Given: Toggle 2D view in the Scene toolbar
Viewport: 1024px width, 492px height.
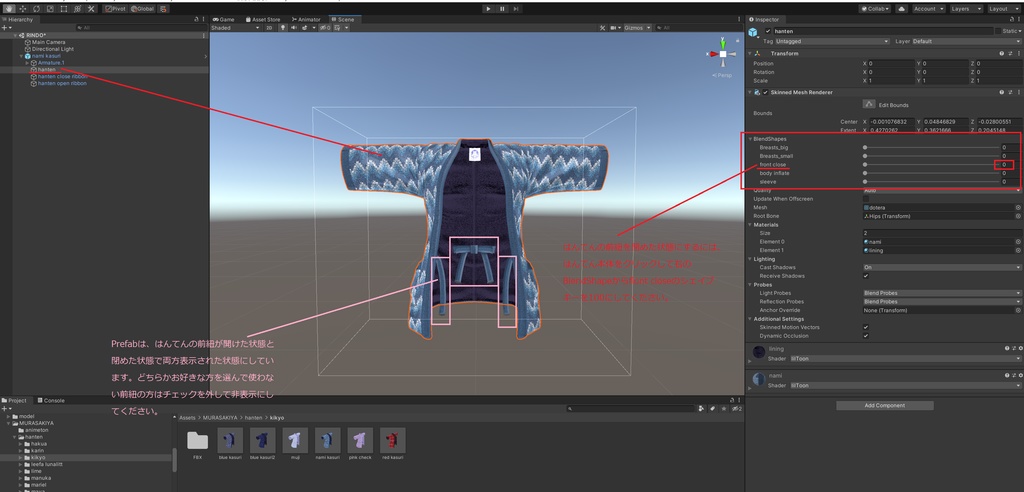Looking at the screenshot, I should pos(269,28).
